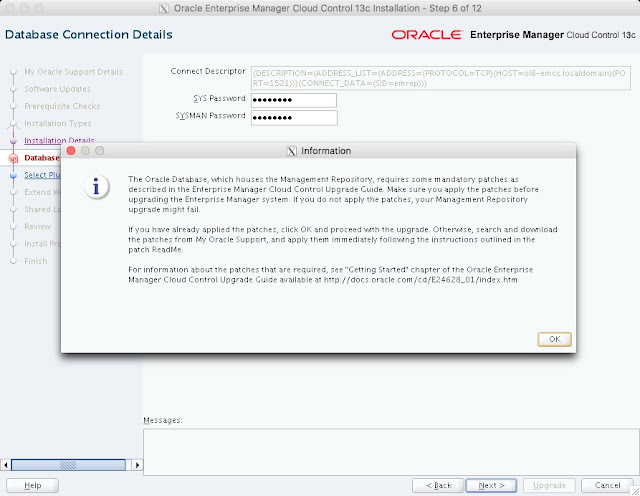The width and height of the screenshot is (640, 496).
Task: Click the Messages text area
Action: (391, 452)
